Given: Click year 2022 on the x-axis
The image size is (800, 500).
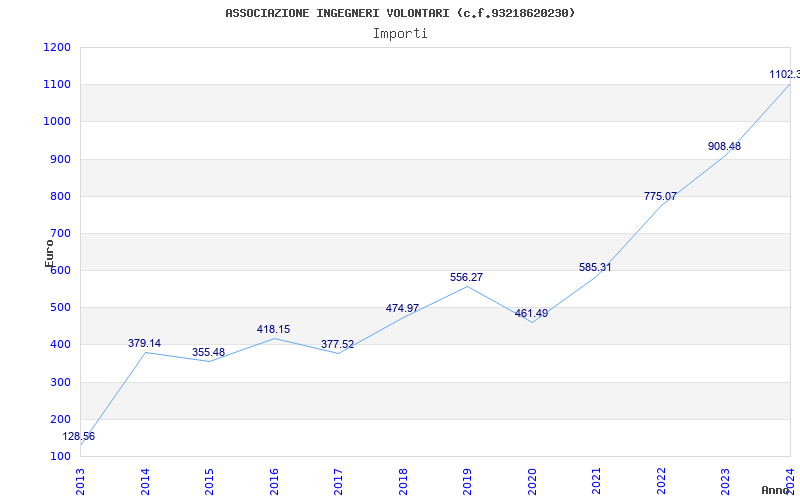Looking at the screenshot, I should tap(661, 481).
